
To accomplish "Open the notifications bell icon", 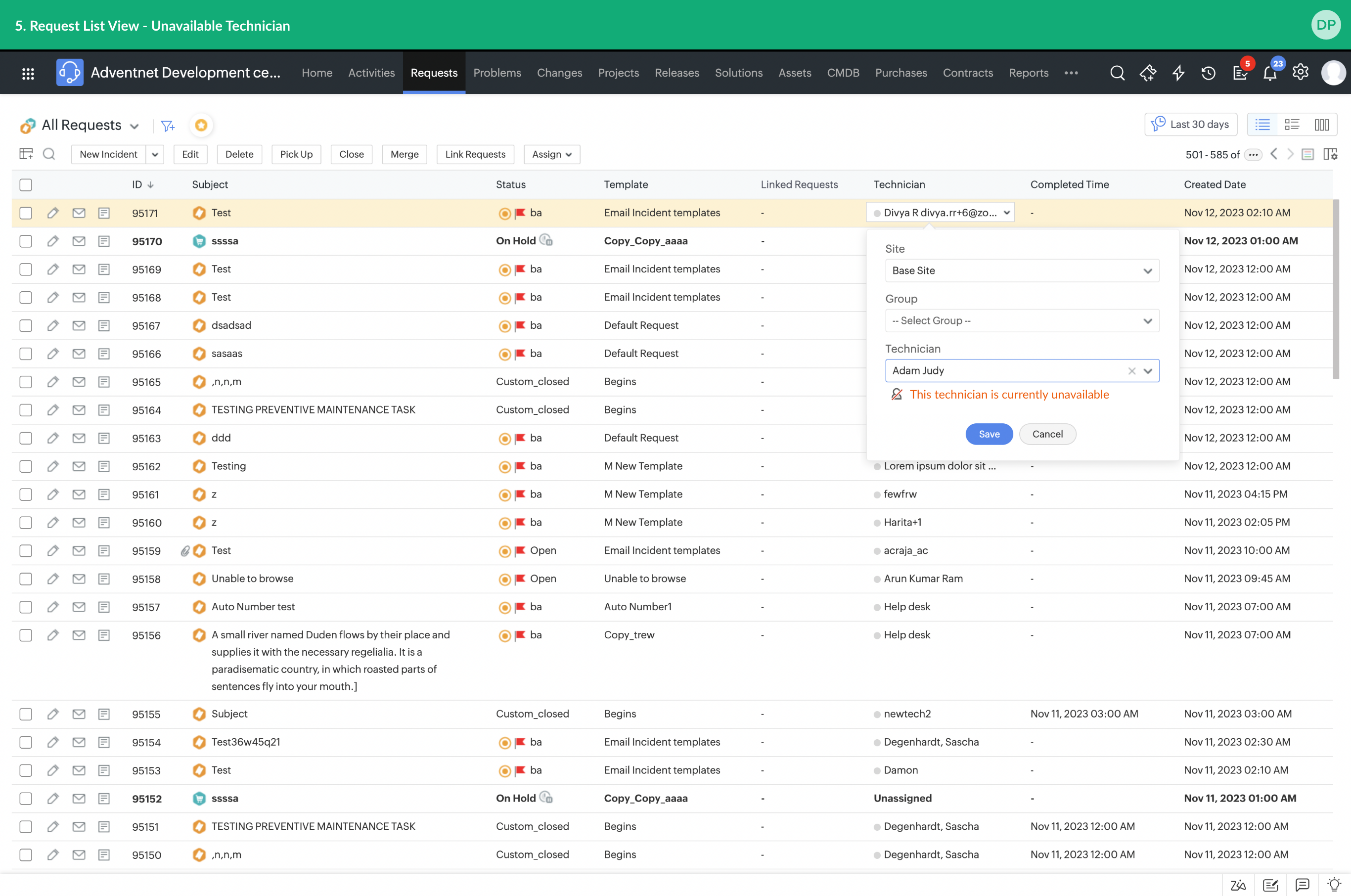I will 1269,73.
